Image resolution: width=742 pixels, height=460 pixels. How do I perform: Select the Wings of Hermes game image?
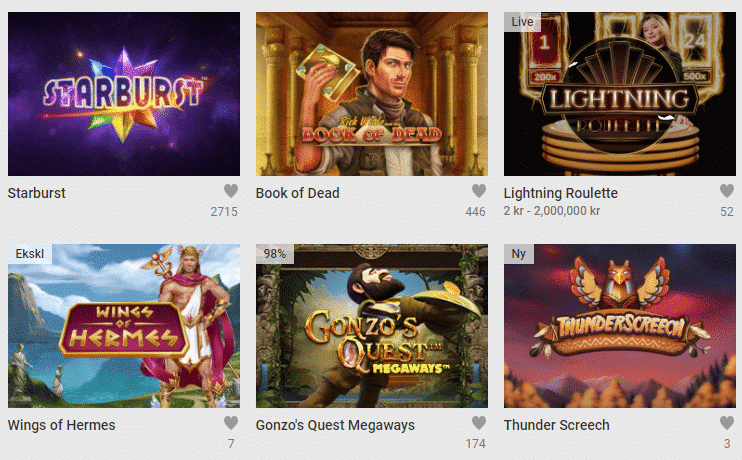[124, 326]
